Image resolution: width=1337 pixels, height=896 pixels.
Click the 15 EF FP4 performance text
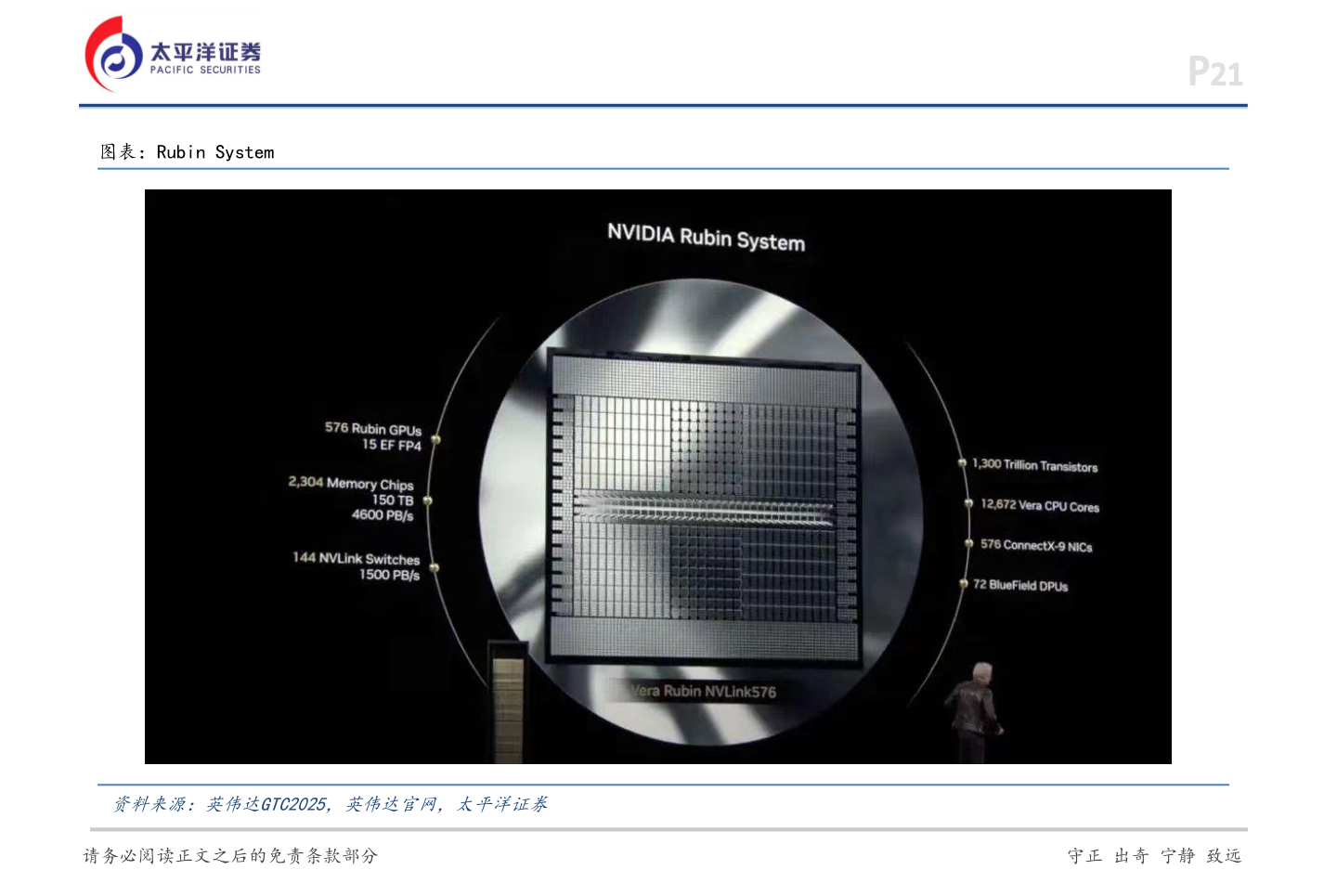tap(392, 445)
